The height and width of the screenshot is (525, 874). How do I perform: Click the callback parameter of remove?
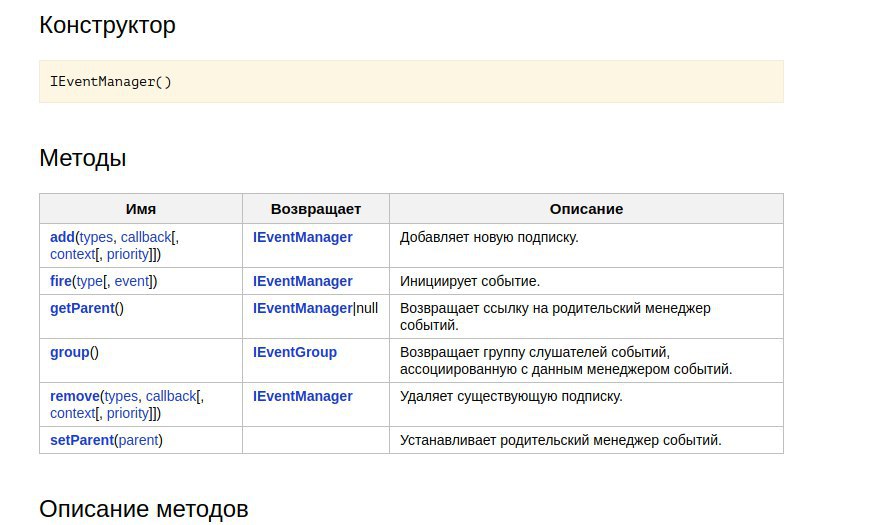click(x=171, y=397)
